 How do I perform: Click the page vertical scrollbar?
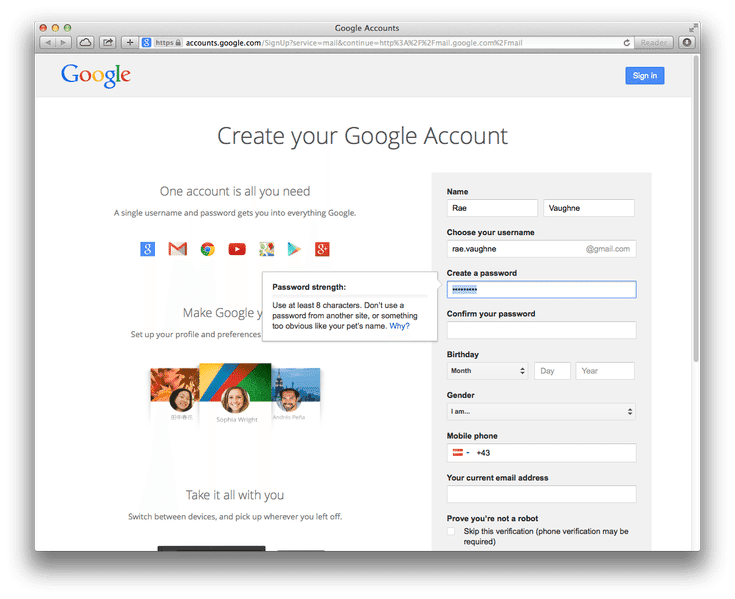point(696,209)
